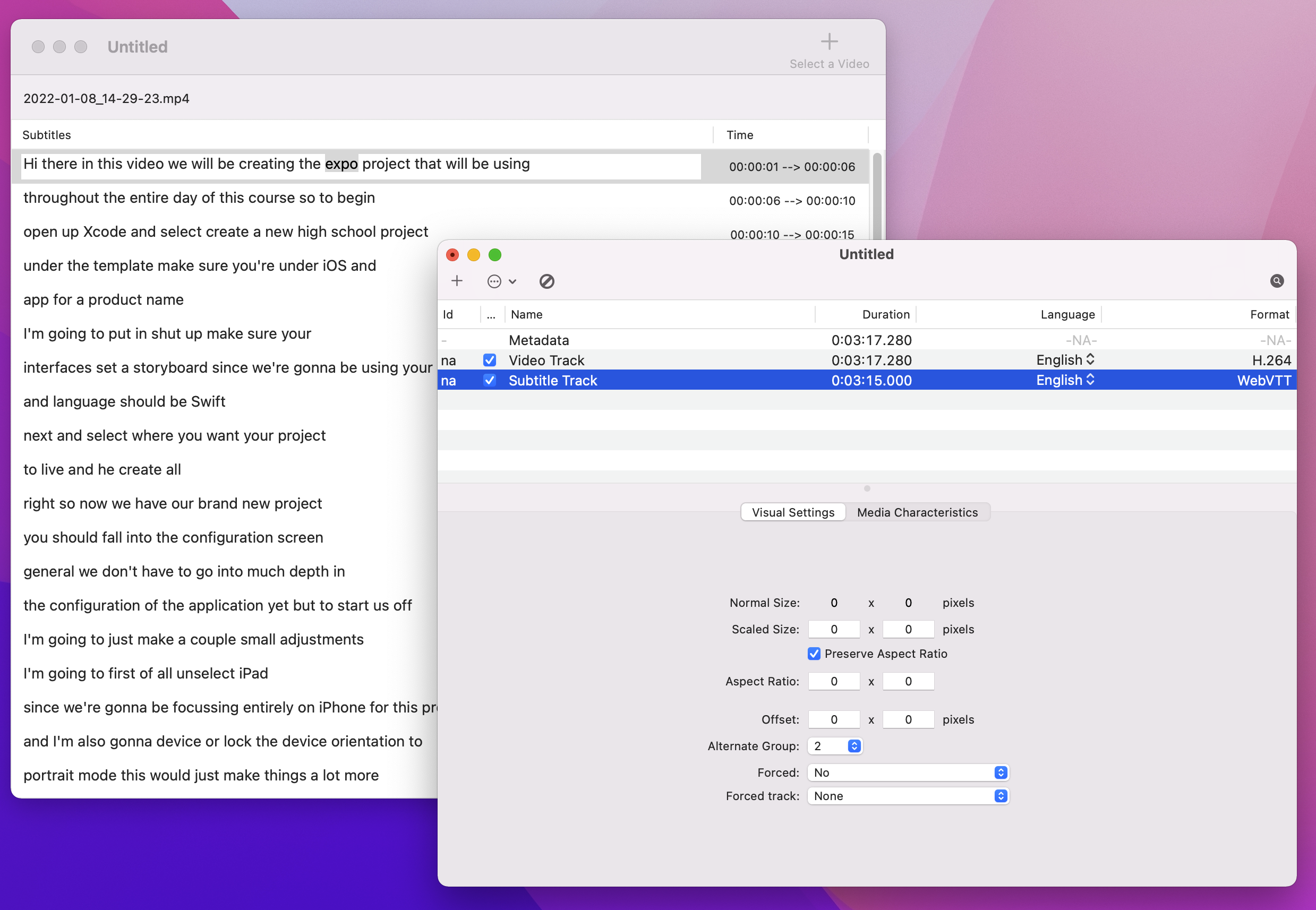The width and height of the screenshot is (1316, 910).
Task: Click the circle-slash icon in the toolbar
Action: (x=547, y=281)
